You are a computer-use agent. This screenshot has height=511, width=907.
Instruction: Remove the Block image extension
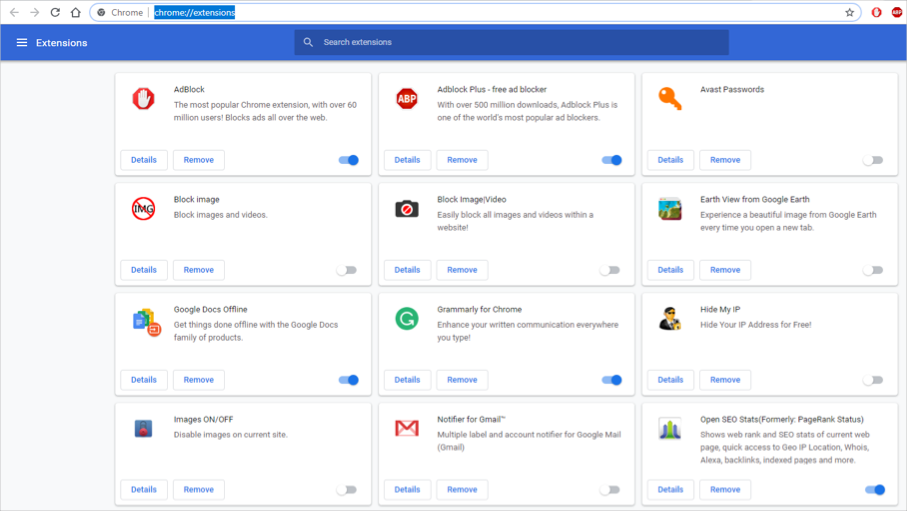pyautogui.click(x=198, y=270)
